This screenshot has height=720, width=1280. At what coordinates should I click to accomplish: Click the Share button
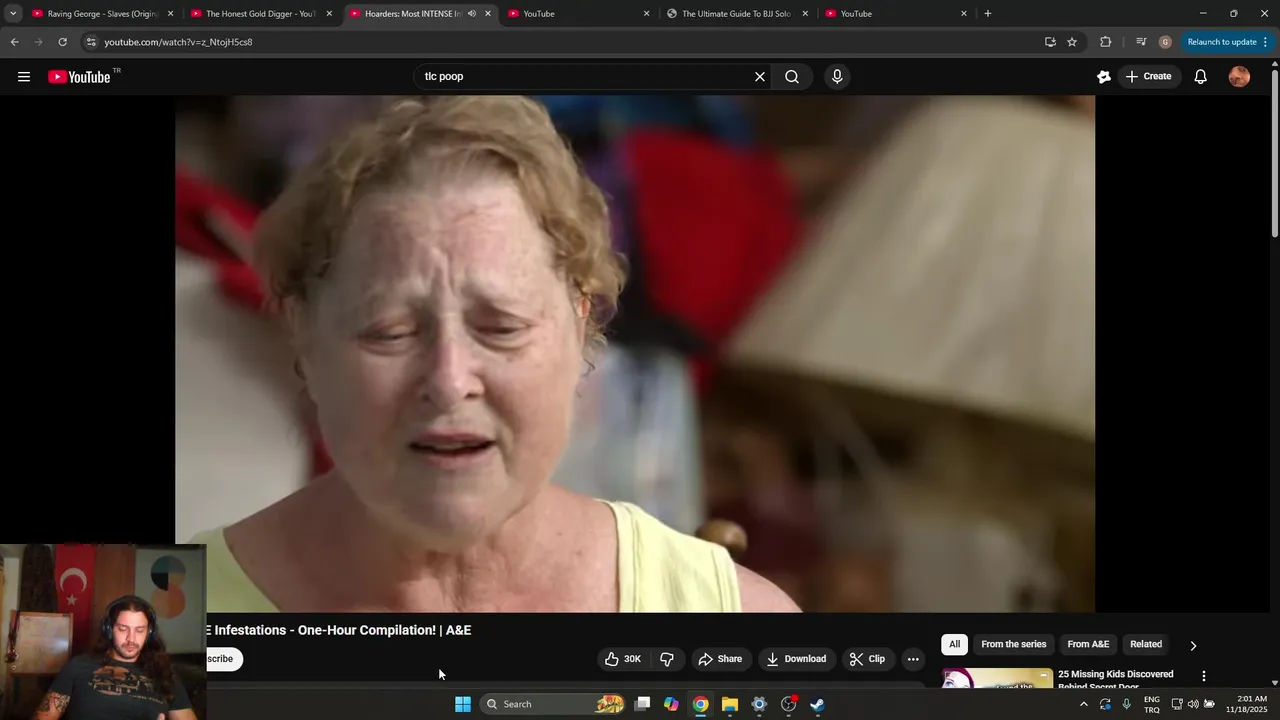click(720, 659)
